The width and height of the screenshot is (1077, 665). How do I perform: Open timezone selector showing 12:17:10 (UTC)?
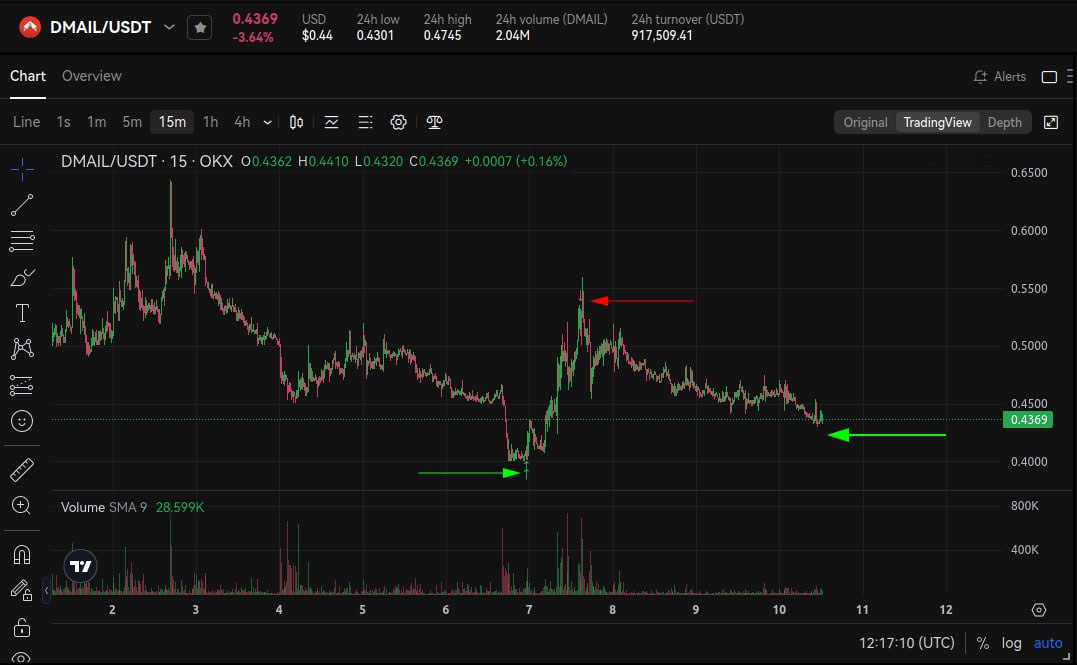coord(906,643)
